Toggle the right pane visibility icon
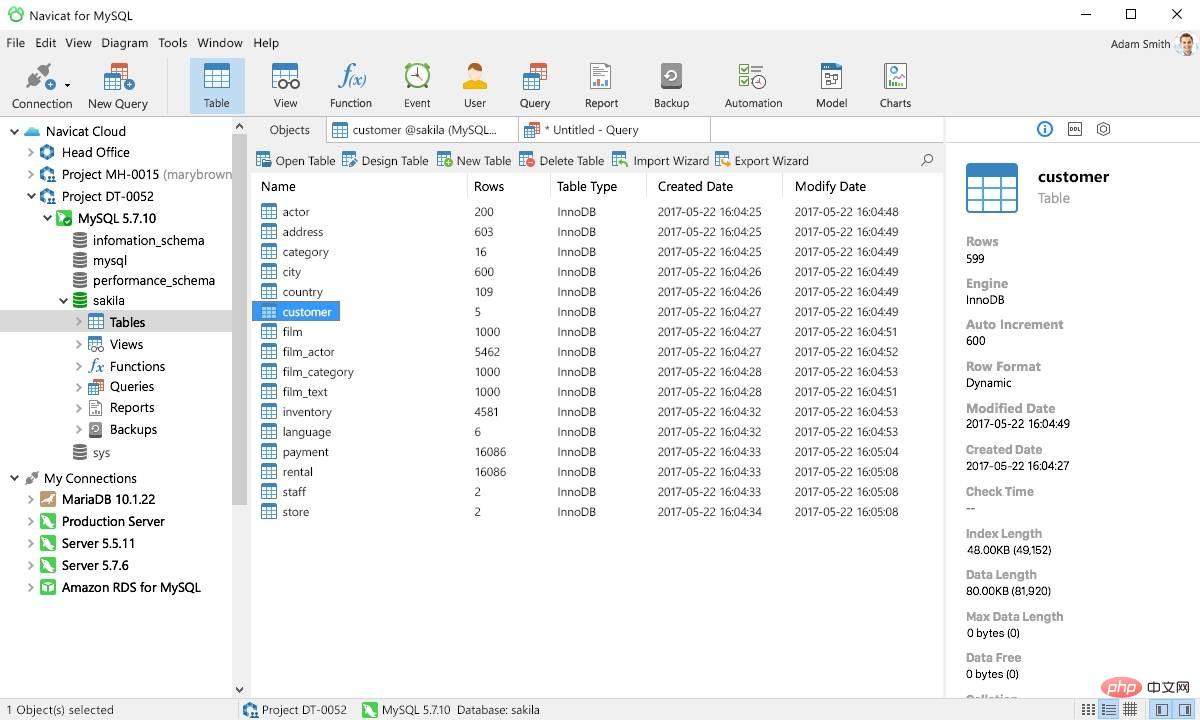This screenshot has height=720, width=1200. [1186, 709]
